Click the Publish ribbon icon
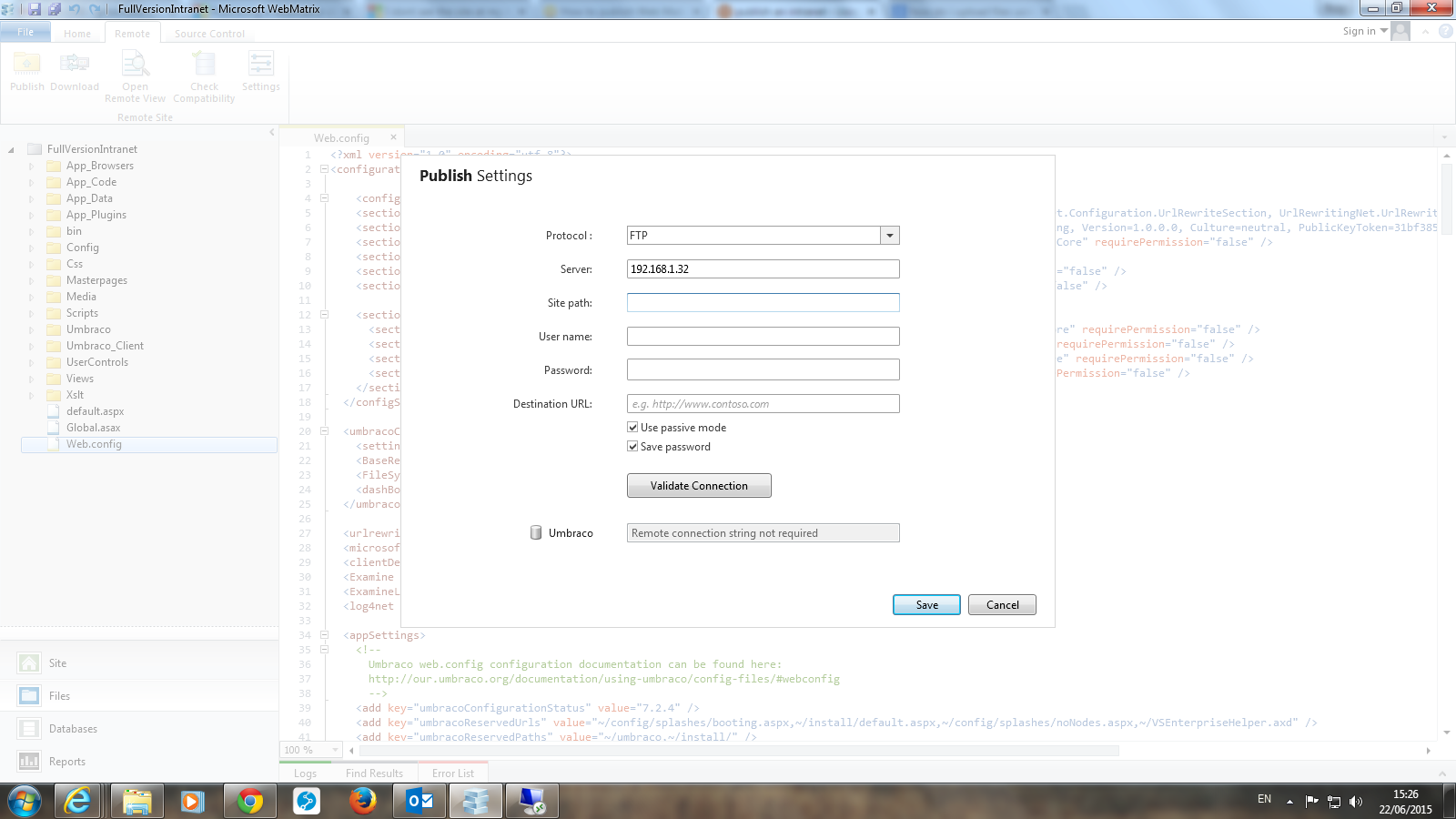1456x819 pixels. coord(26,64)
